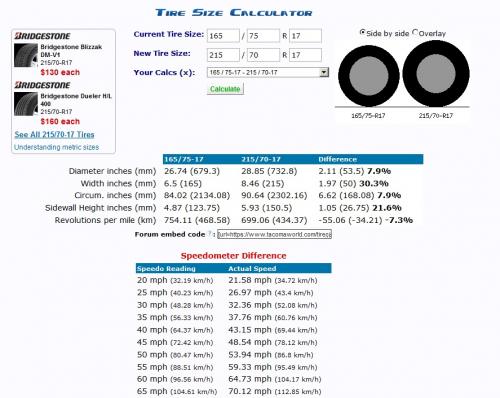
Task: Click the 215/70-R17 tire graphic
Action: coord(436,74)
